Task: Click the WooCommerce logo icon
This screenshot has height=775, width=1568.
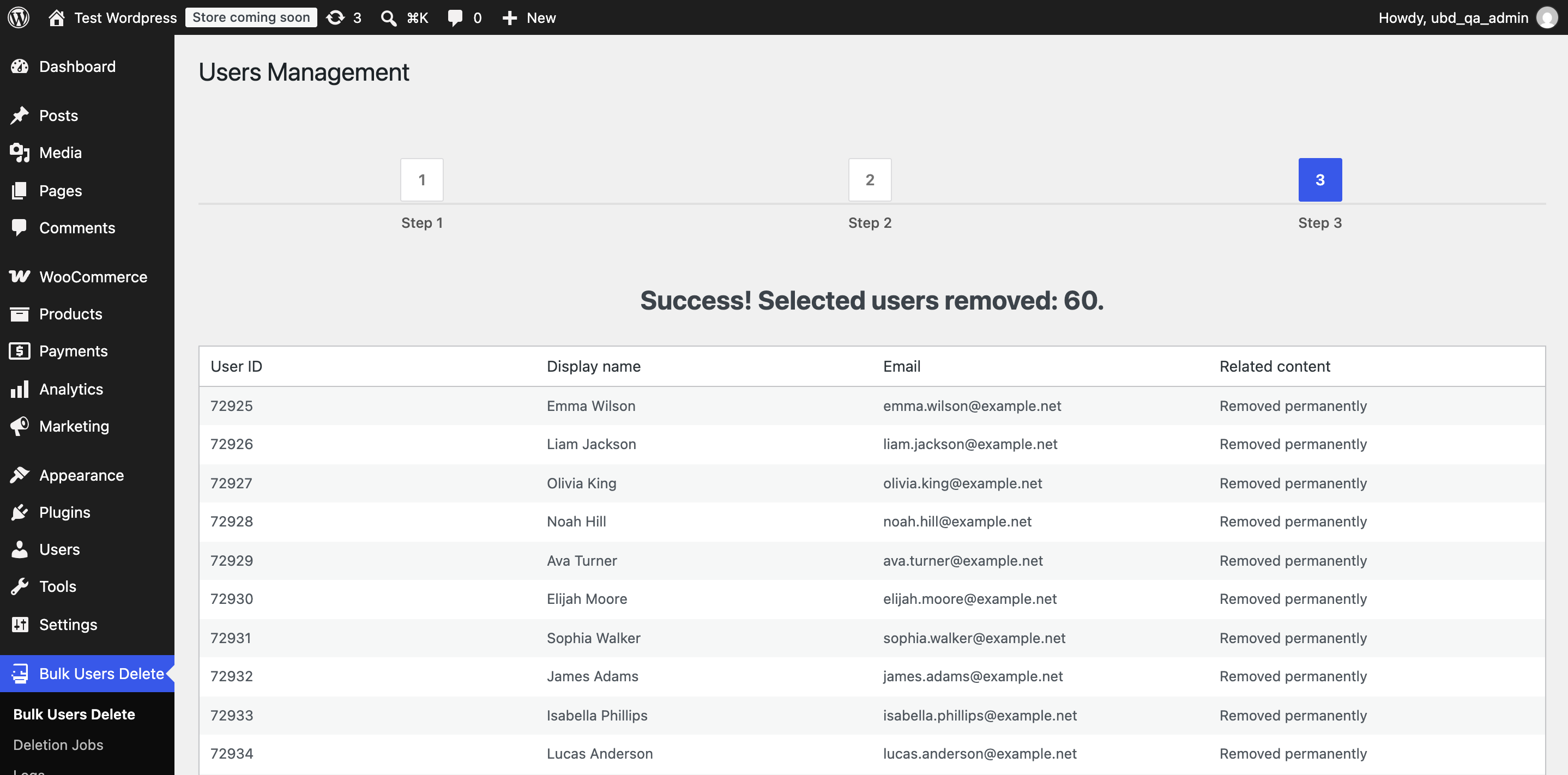Action: [x=20, y=277]
